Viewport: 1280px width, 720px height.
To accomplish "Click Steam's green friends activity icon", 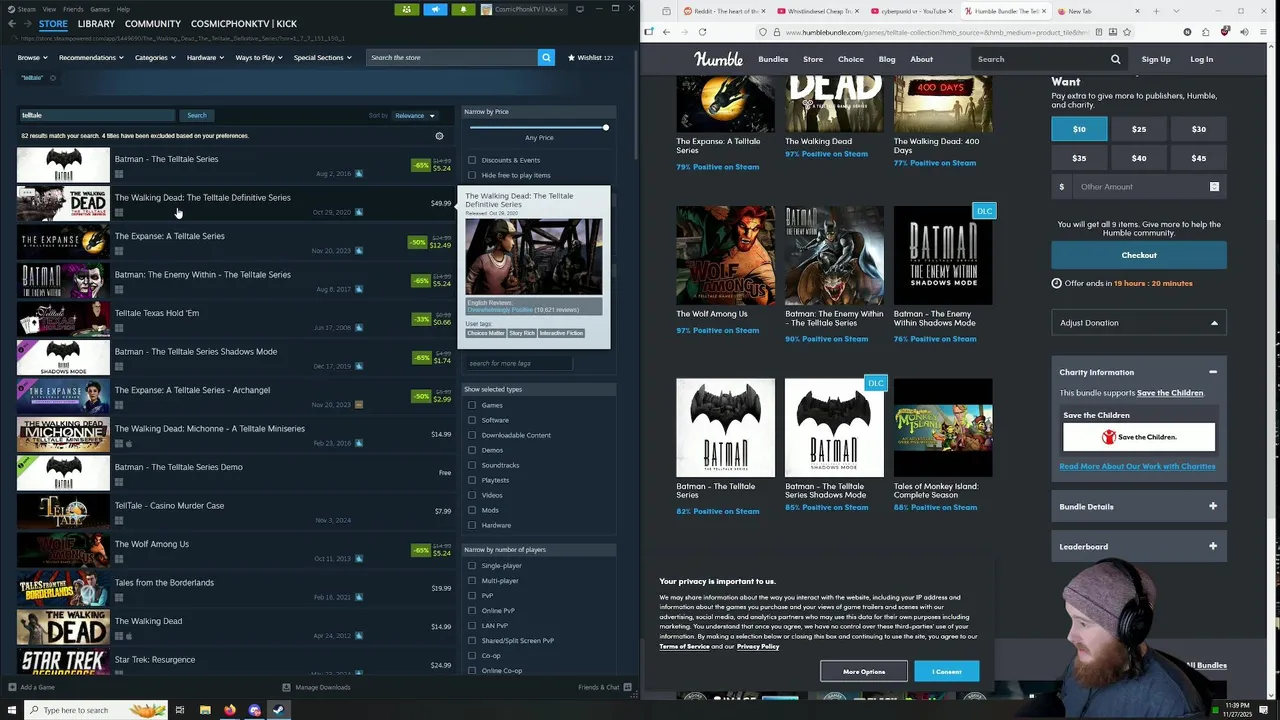I will 406,9.
